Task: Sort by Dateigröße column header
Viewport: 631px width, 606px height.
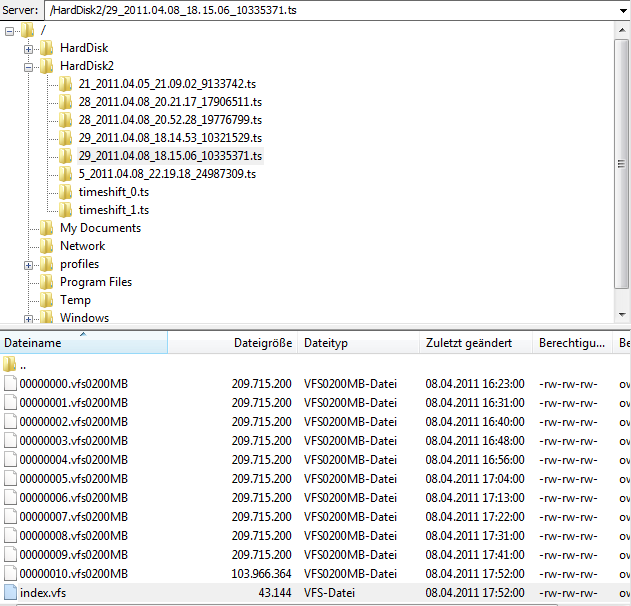Action: click(x=233, y=343)
